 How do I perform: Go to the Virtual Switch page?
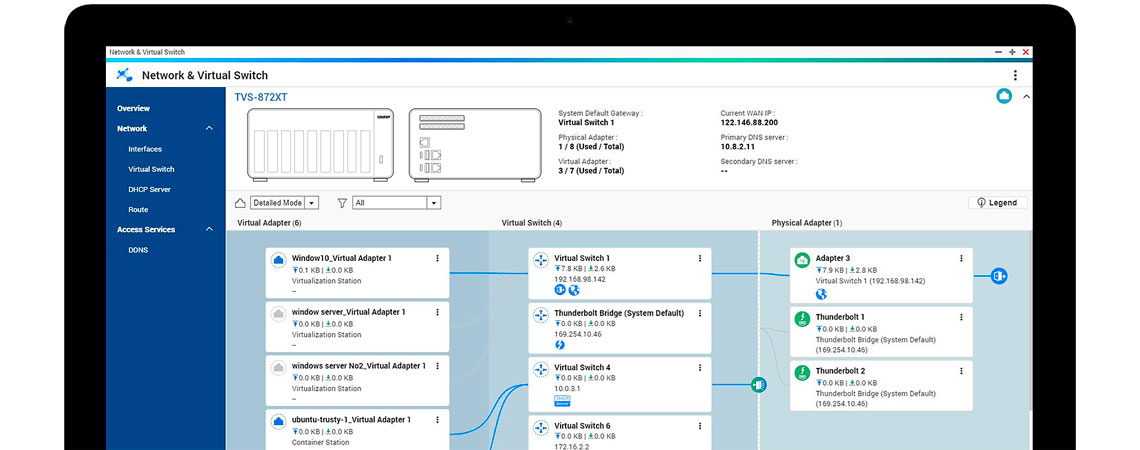(x=151, y=169)
